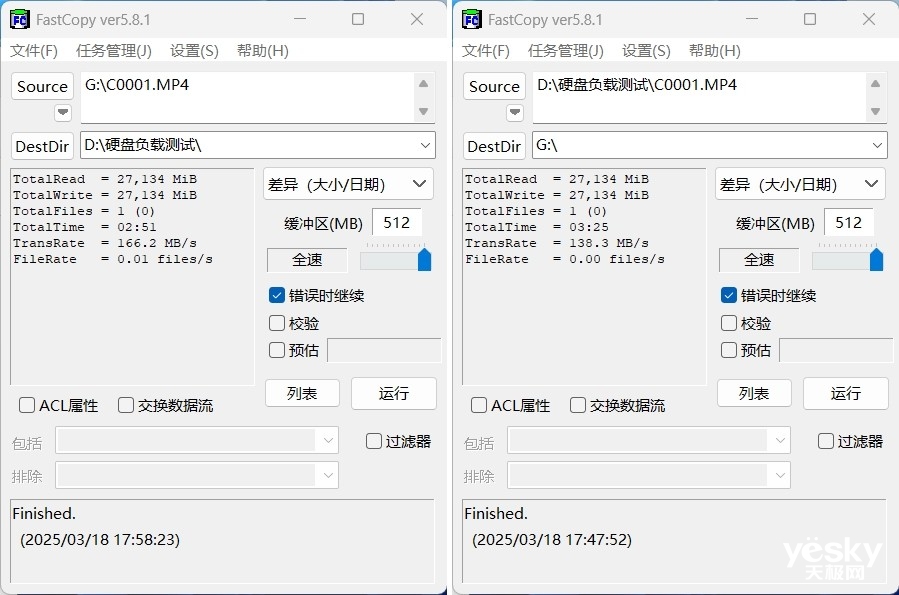Click speed slider thumb in right window
The height and width of the screenshot is (595, 899).
tap(876, 259)
